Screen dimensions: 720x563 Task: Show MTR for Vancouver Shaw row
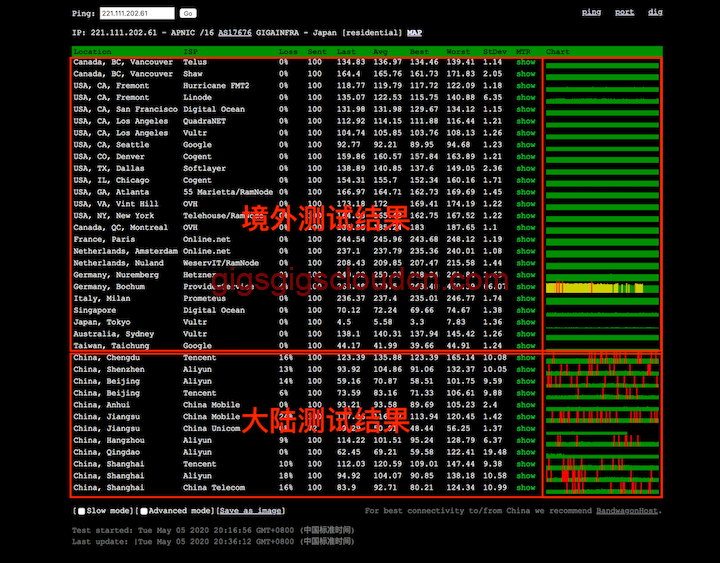pos(525,74)
